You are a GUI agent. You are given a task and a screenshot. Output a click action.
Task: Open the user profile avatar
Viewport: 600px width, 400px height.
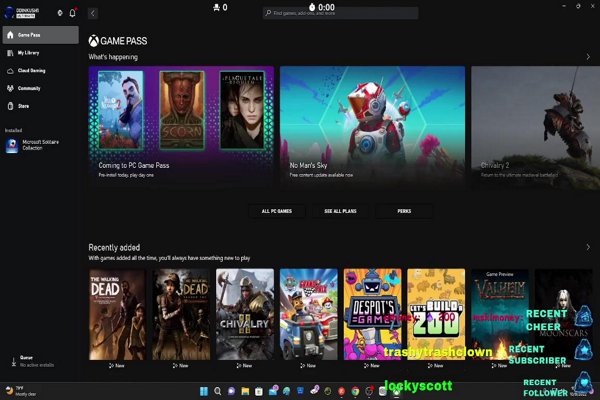click(8, 13)
